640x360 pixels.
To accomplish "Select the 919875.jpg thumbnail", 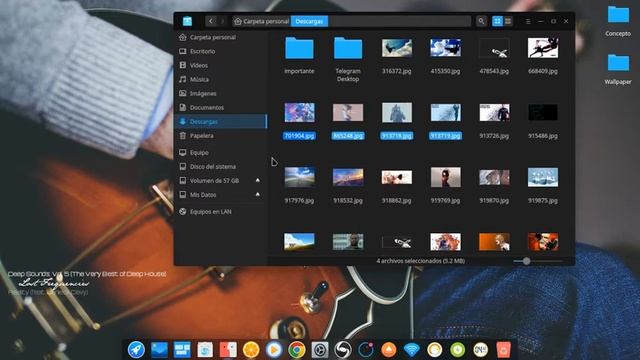I will [543, 177].
